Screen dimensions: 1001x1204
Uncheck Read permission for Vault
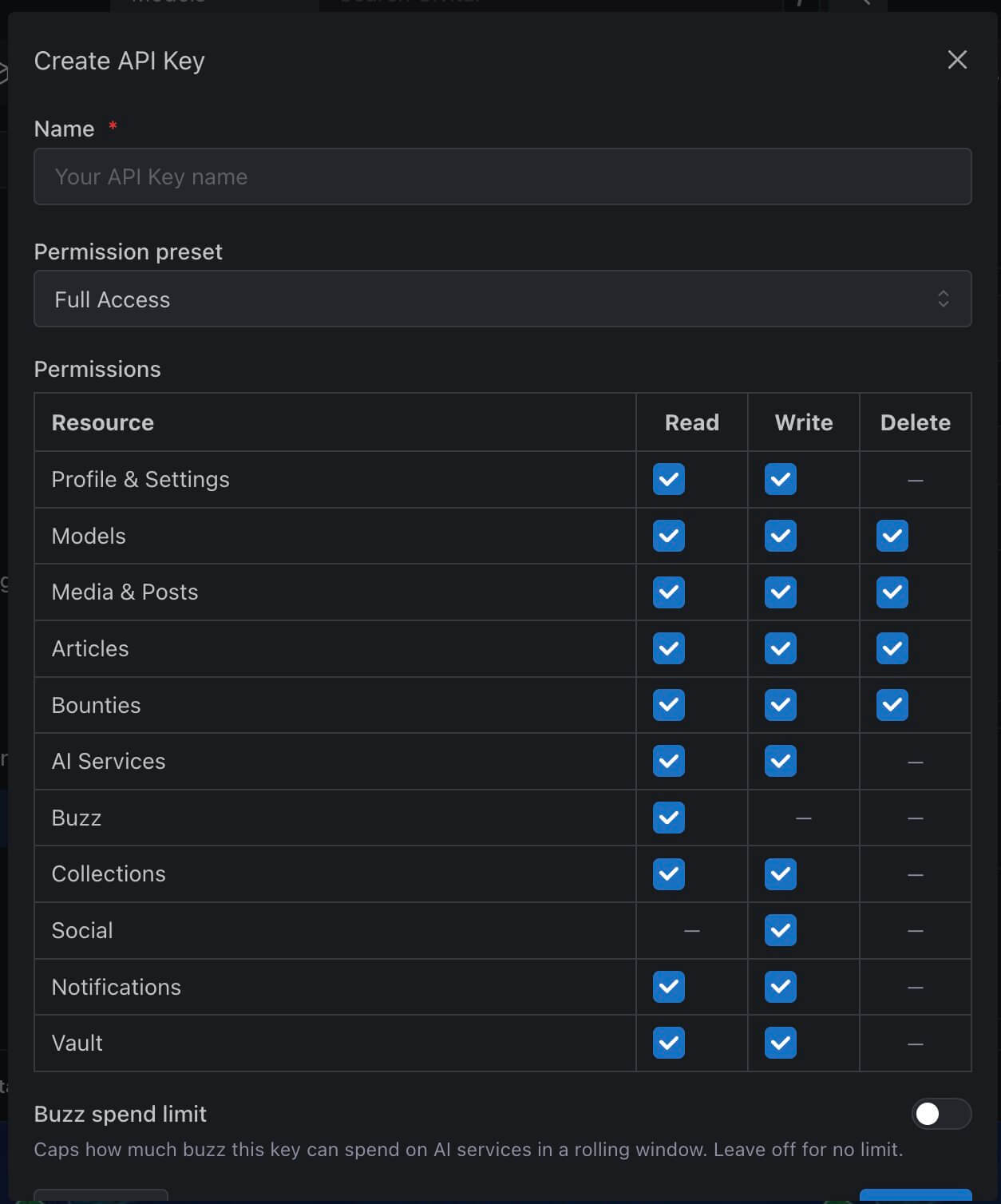coord(669,1043)
